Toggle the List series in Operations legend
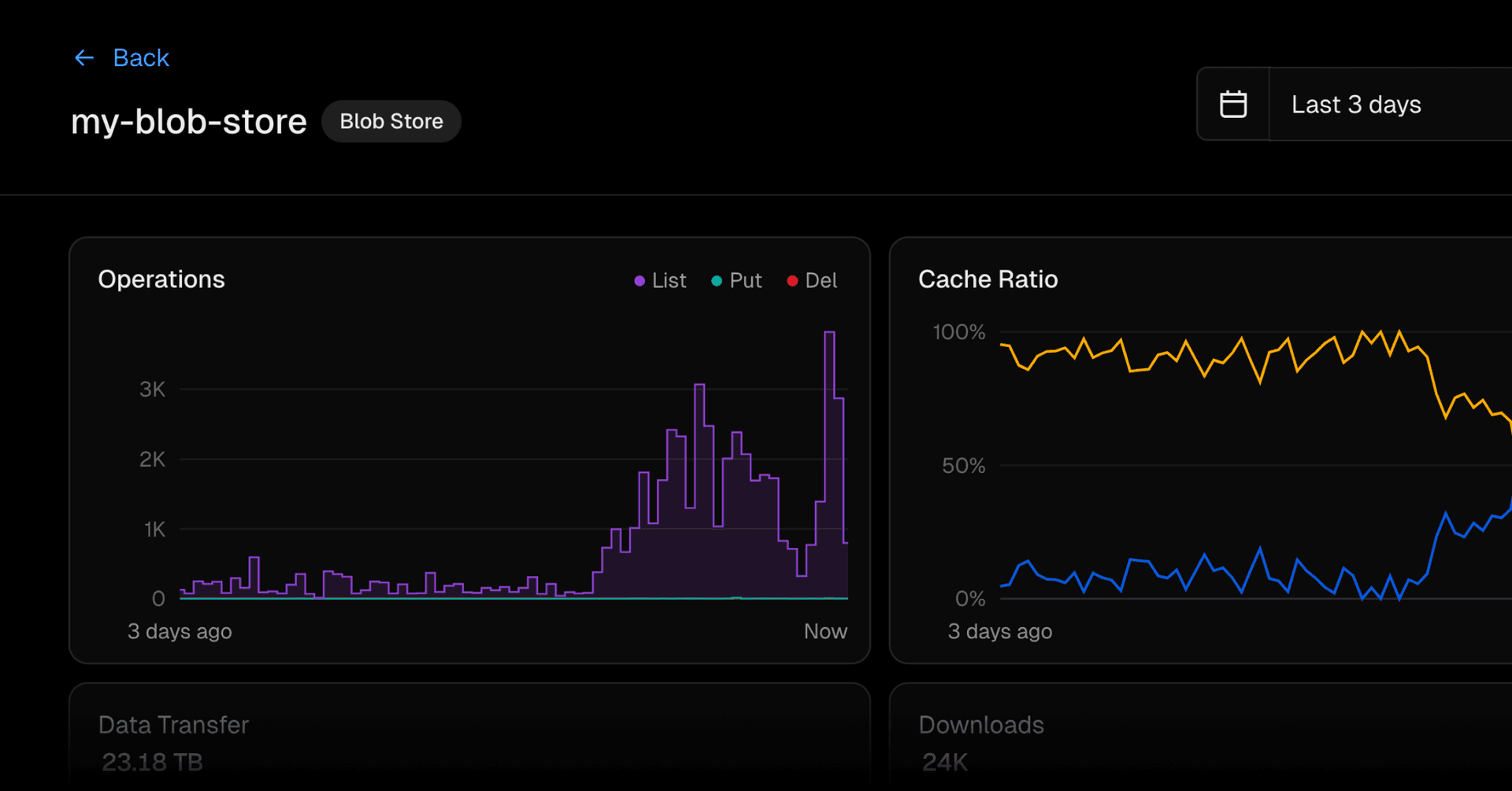This screenshot has width=1512, height=791. point(669,281)
